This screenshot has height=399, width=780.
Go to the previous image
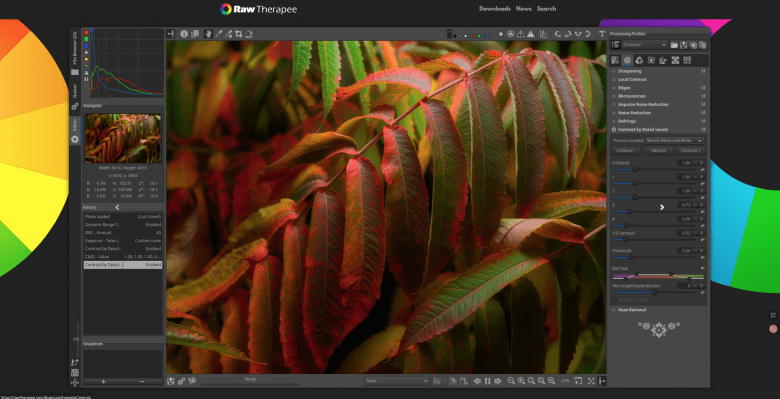click(477, 381)
